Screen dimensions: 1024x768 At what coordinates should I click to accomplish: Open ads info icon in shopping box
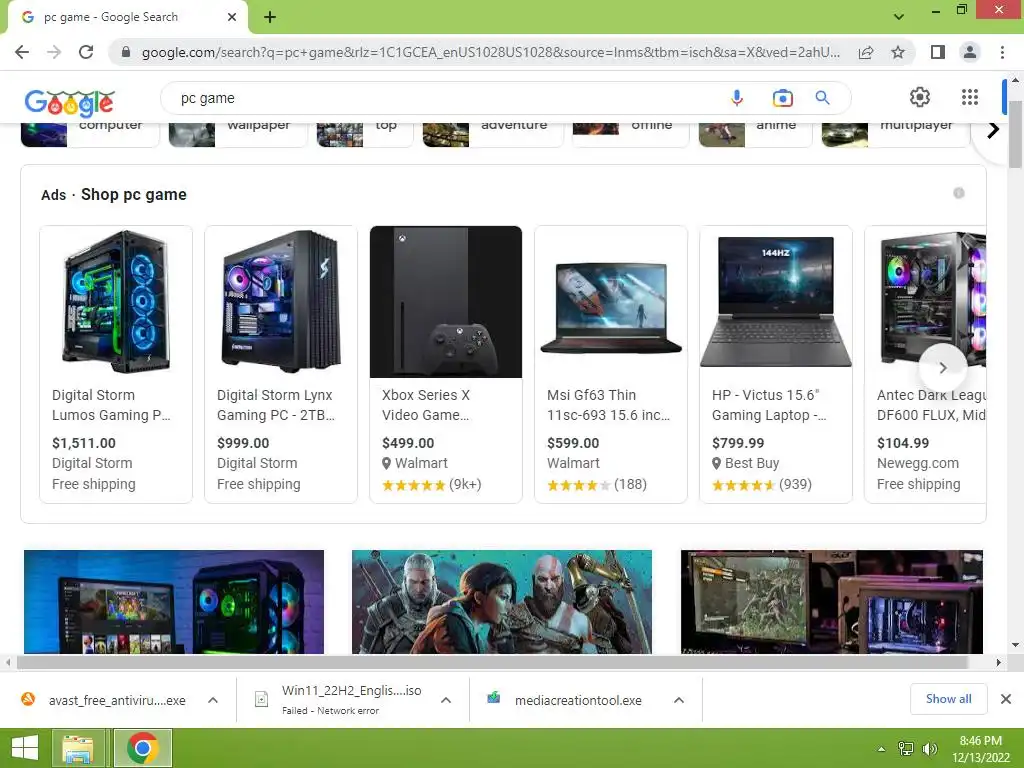point(959,193)
